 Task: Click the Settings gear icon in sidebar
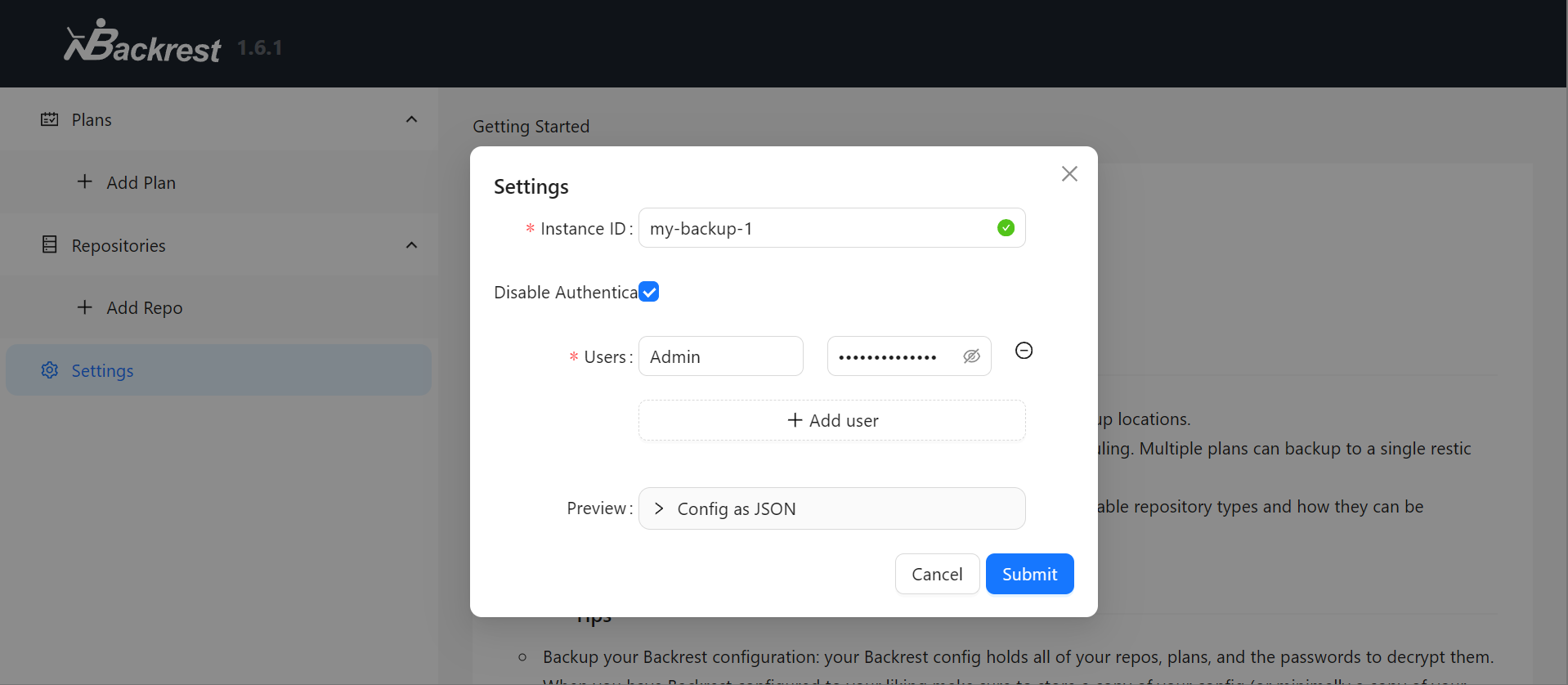tap(50, 370)
